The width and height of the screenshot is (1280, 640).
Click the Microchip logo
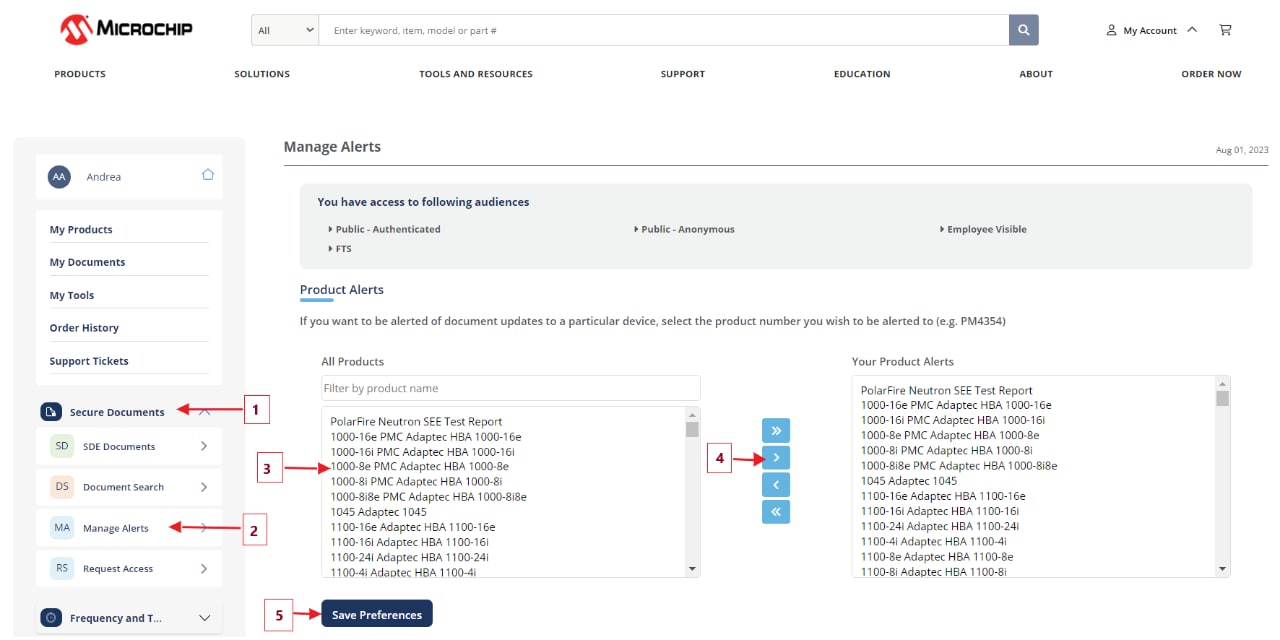tap(125, 28)
